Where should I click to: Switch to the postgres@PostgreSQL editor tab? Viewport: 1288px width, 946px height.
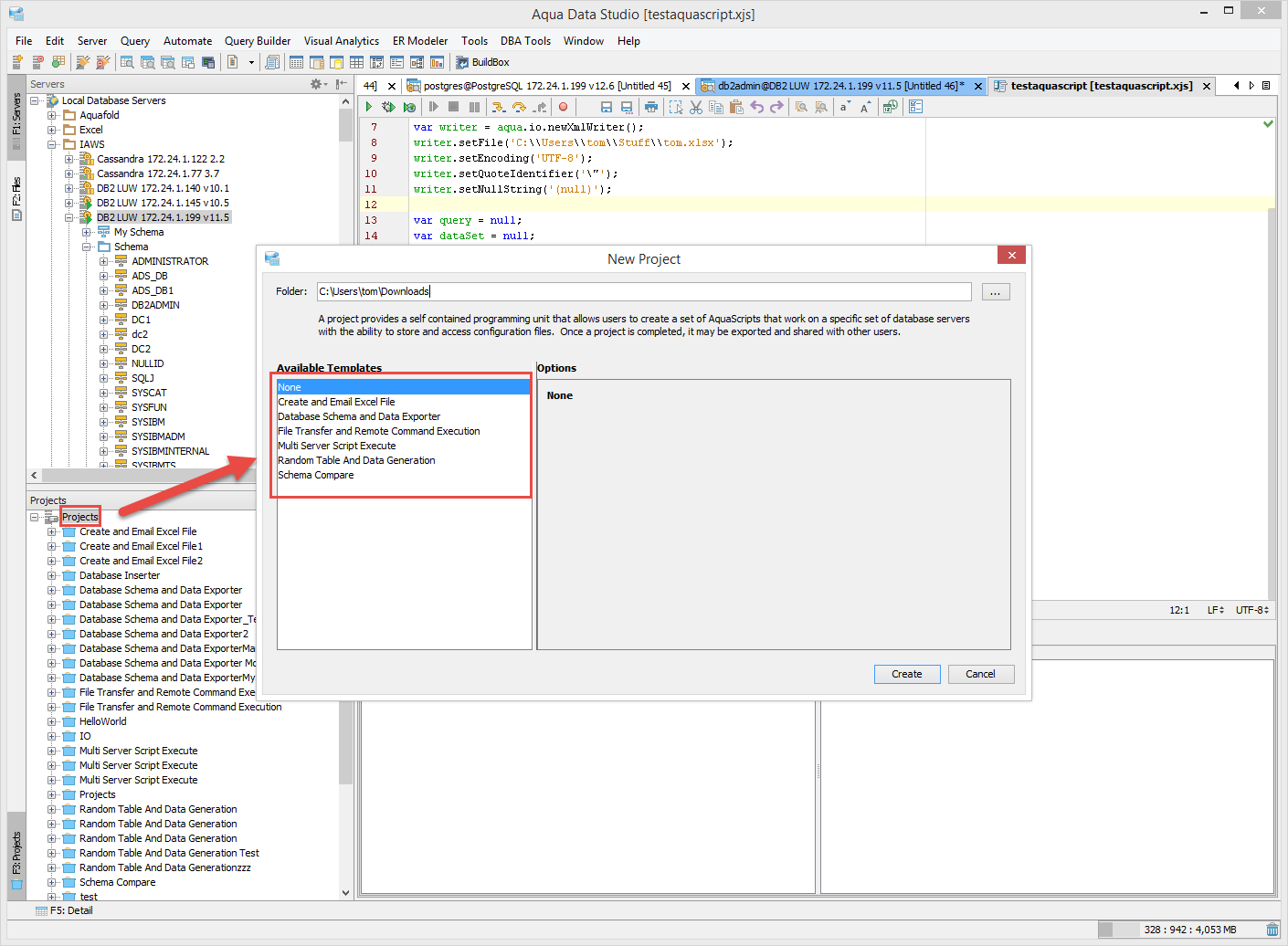(546, 86)
